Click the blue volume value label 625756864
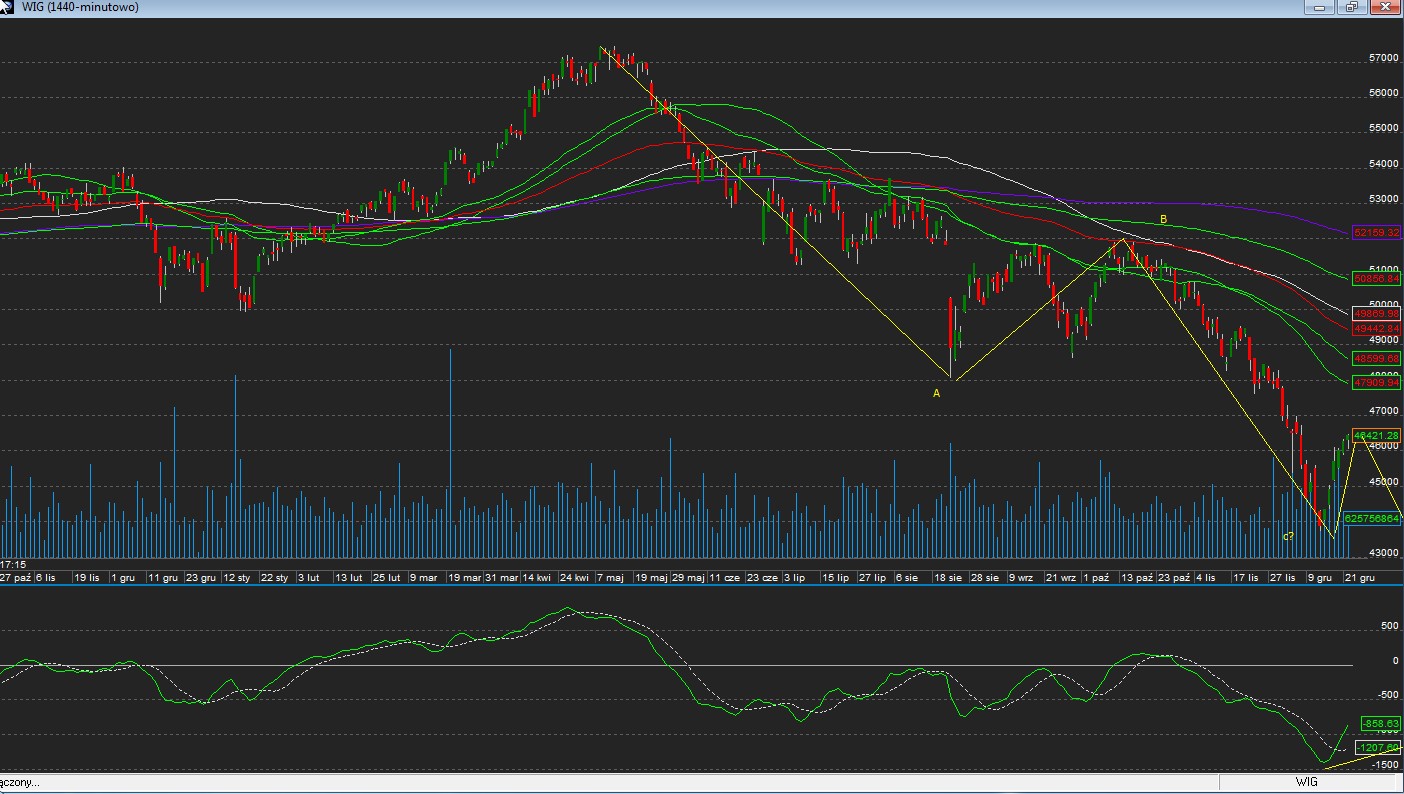Screen dimensions: 1404x794 click(1372, 518)
